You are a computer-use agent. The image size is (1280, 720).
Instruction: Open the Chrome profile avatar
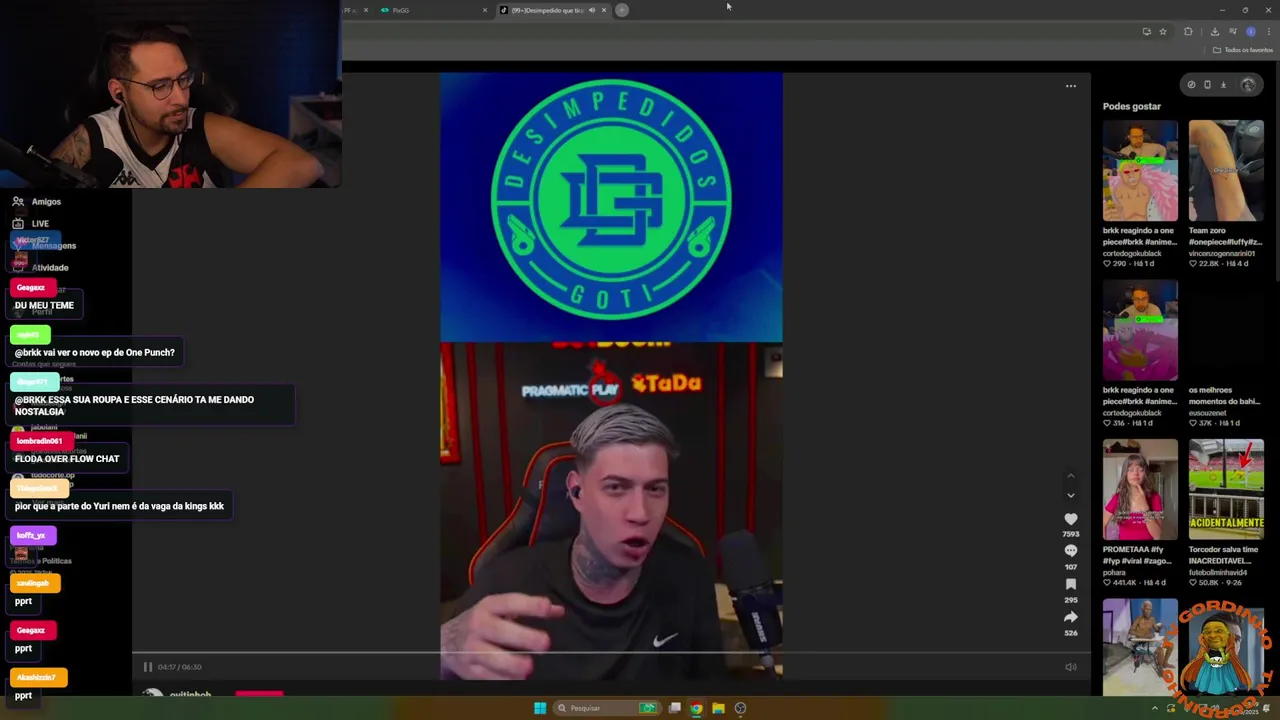click(x=1250, y=32)
